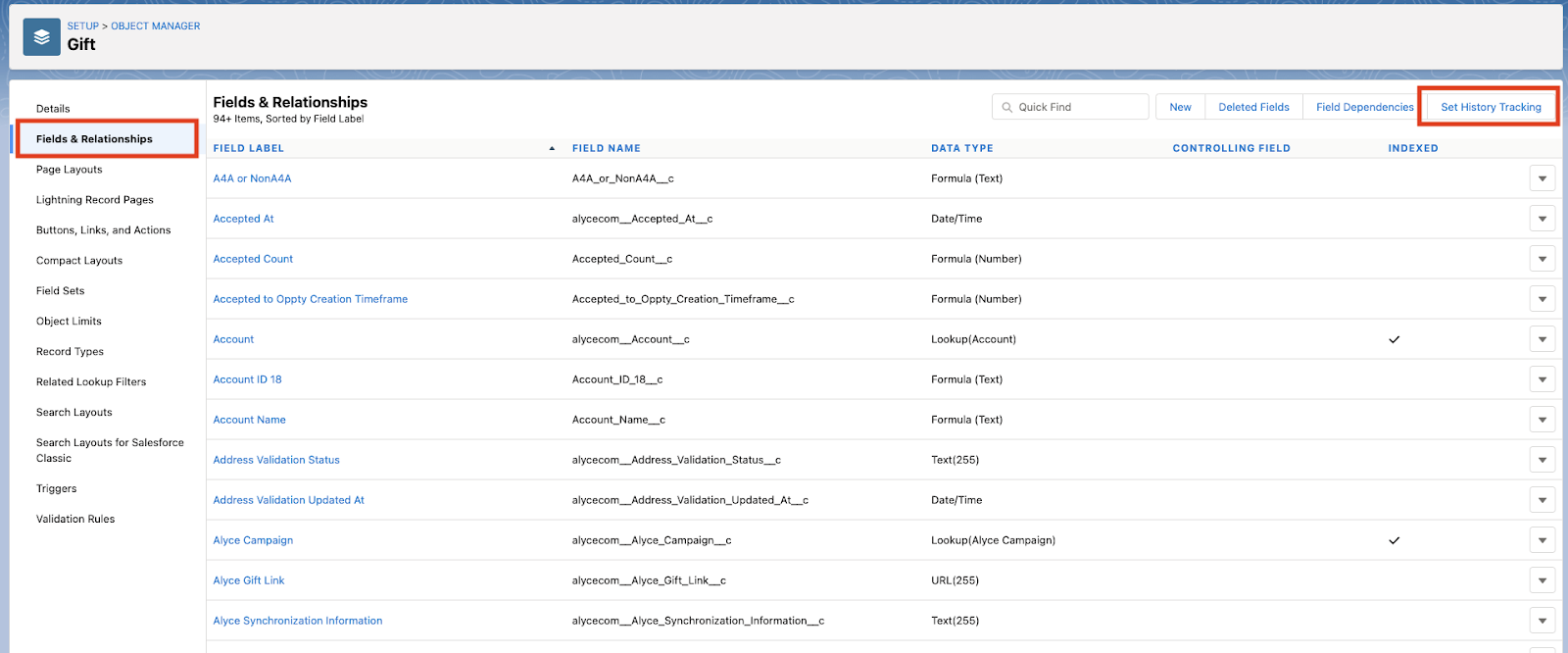Go to Related Lookup Filters
The width and height of the screenshot is (1568, 653).
pos(91,382)
